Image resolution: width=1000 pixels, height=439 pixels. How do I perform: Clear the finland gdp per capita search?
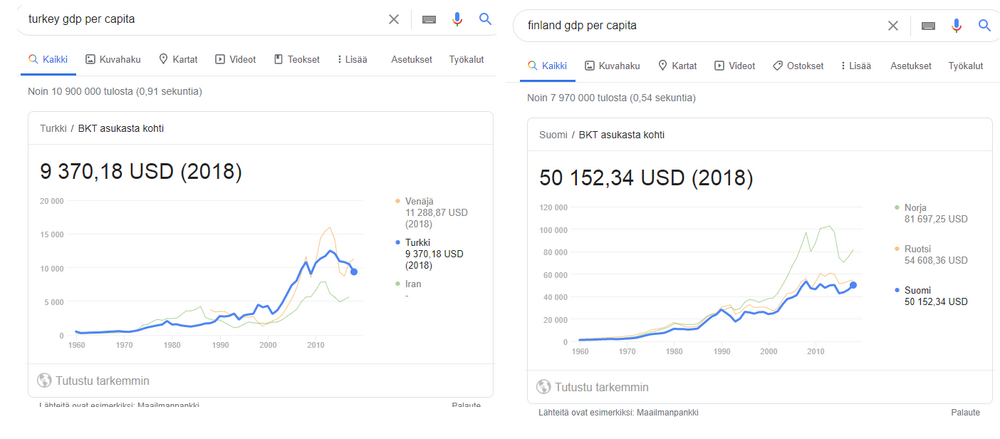click(x=893, y=25)
